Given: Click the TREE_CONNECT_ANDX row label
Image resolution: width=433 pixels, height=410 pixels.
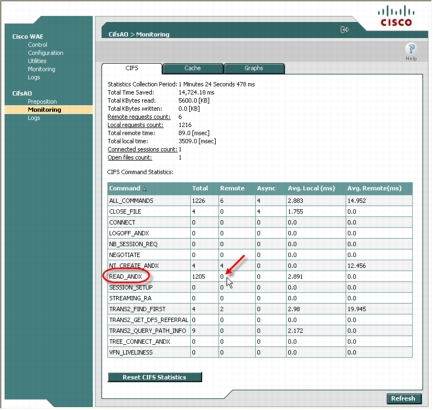Looking at the screenshot, I should point(139,342).
